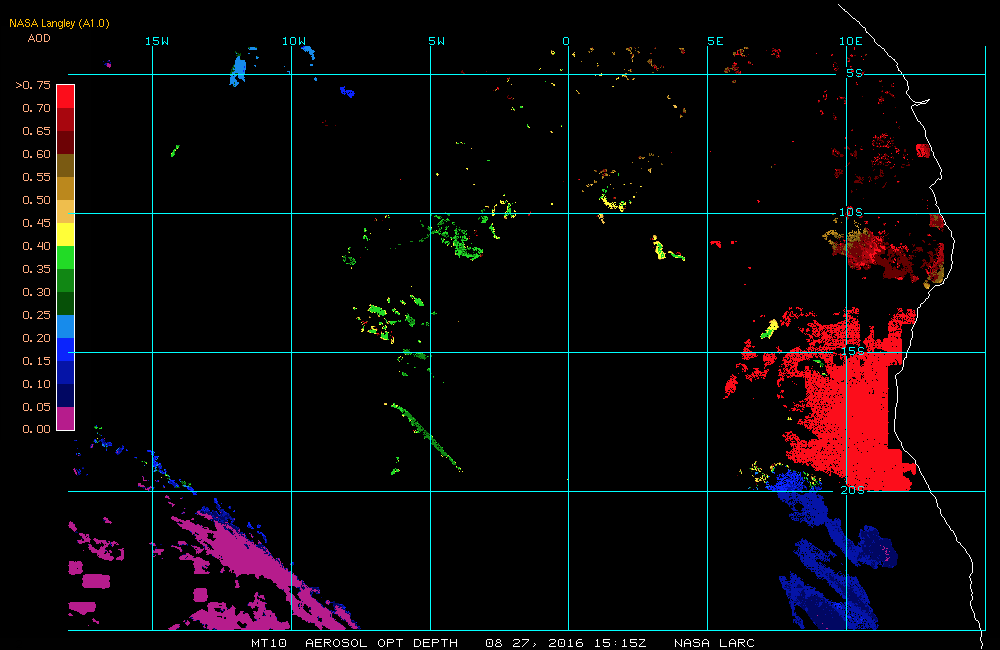
Task: Click the '0.05' legend value
Action: tap(36, 406)
